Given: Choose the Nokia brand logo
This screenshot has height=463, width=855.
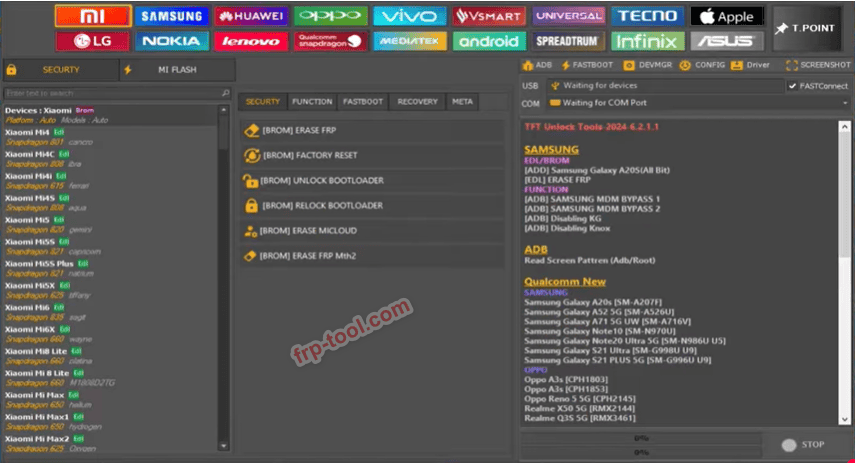Looking at the screenshot, I should tap(172, 41).
